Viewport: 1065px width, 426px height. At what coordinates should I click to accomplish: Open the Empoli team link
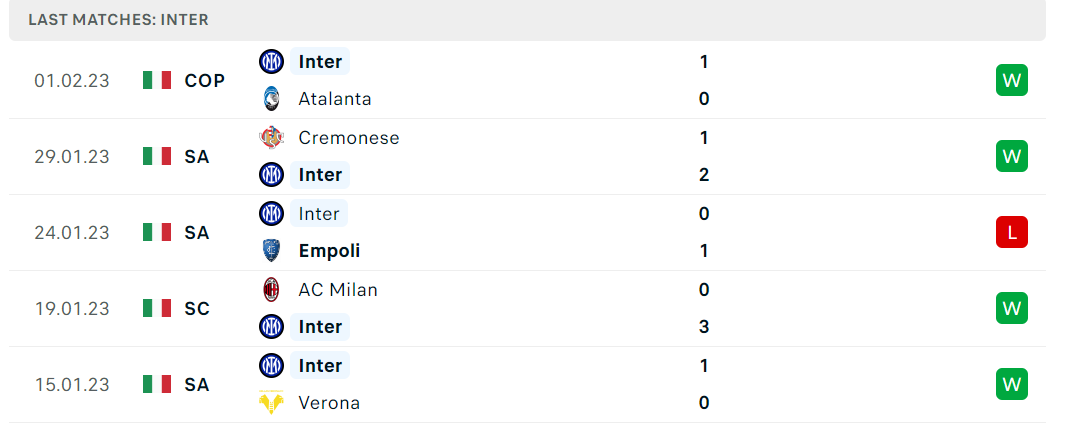tap(329, 251)
